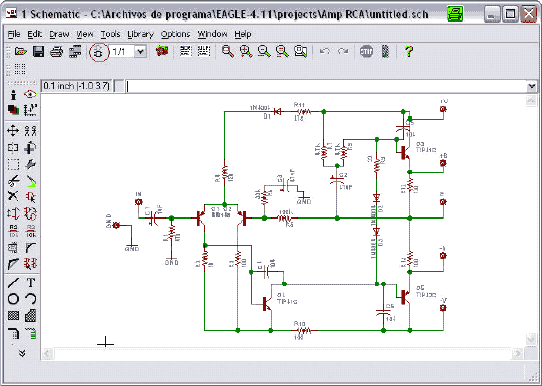This screenshot has height=386, width=542.
Task: Redraw the window with the magnifier icon
Action: [282, 51]
